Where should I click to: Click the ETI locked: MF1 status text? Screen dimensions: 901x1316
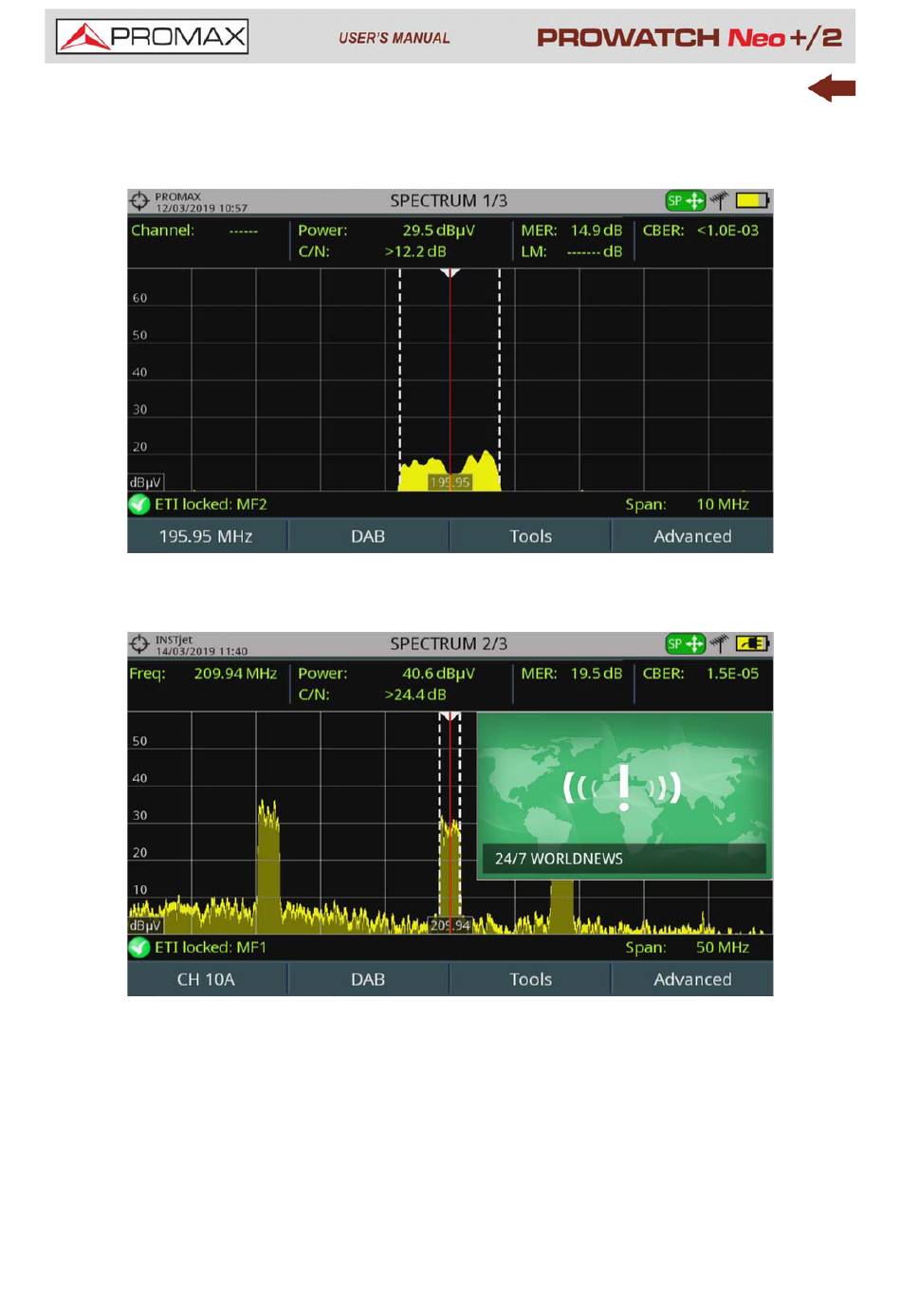tap(211, 948)
